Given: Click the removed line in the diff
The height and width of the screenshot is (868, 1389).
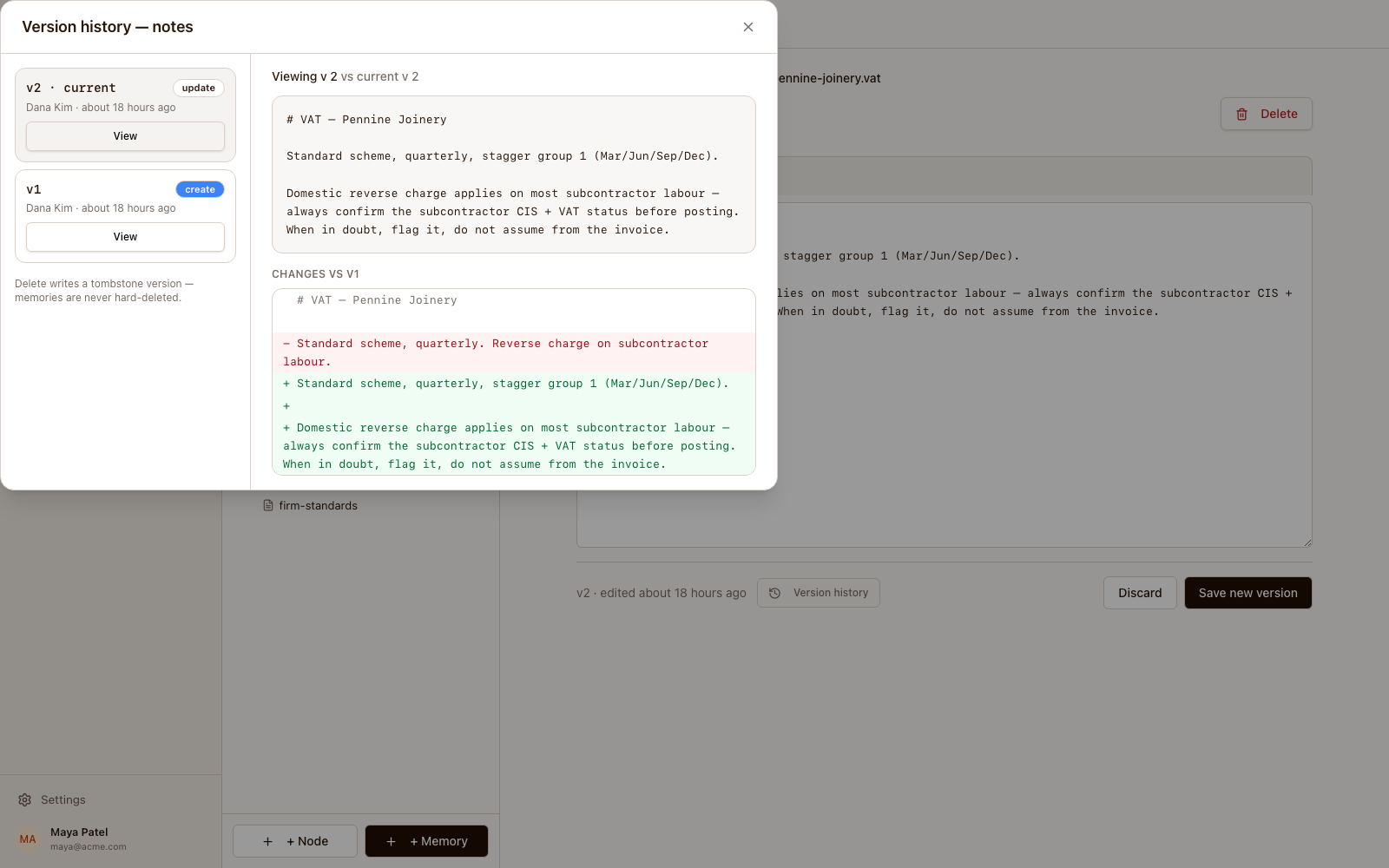Looking at the screenshot, I should pyautogui.click(x=514, y=352).
